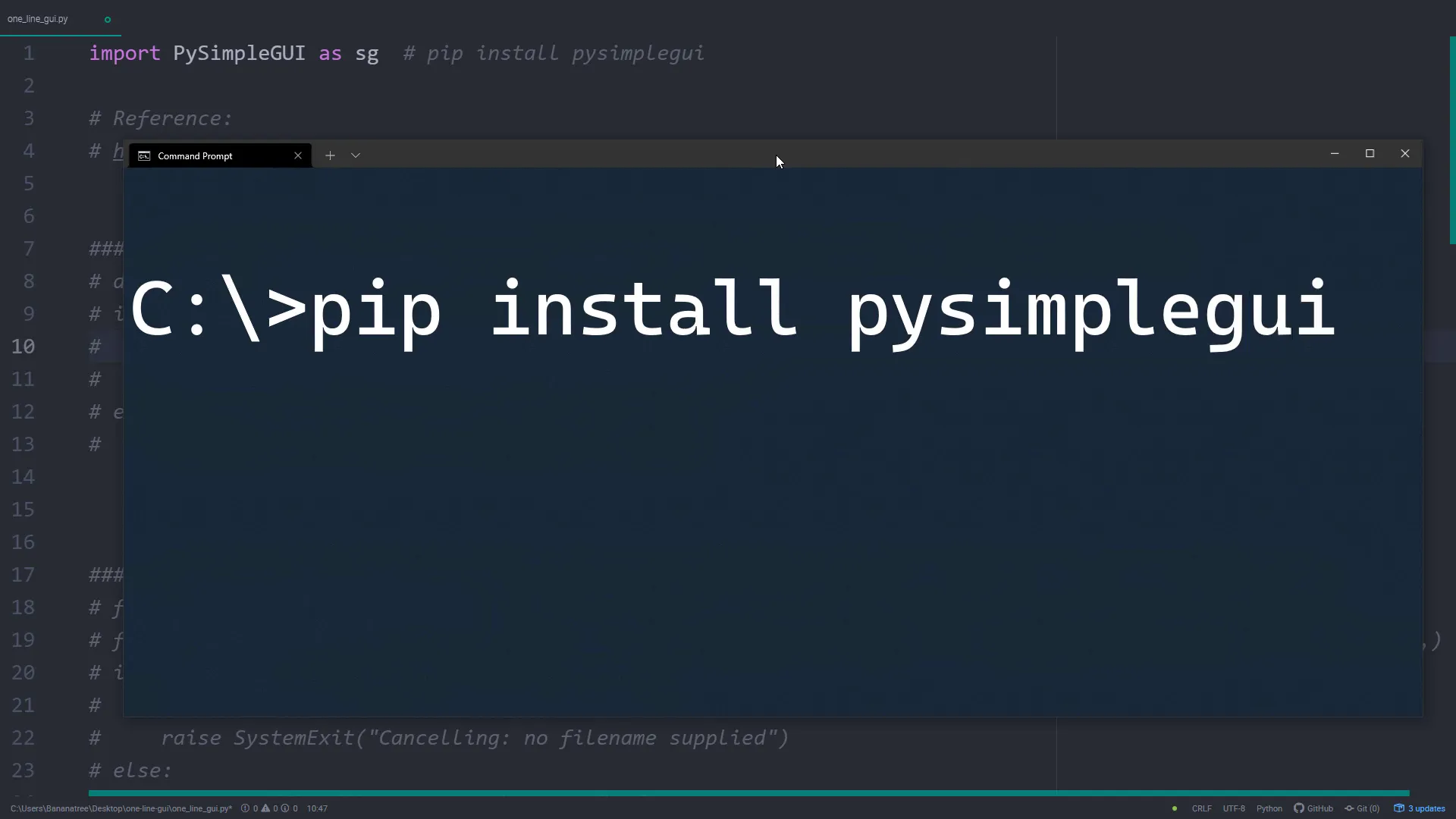This screenshot has width=1456, height=819.
Task: Open the GitHub panel from the status bar
Action: [x=1314, y=808]
